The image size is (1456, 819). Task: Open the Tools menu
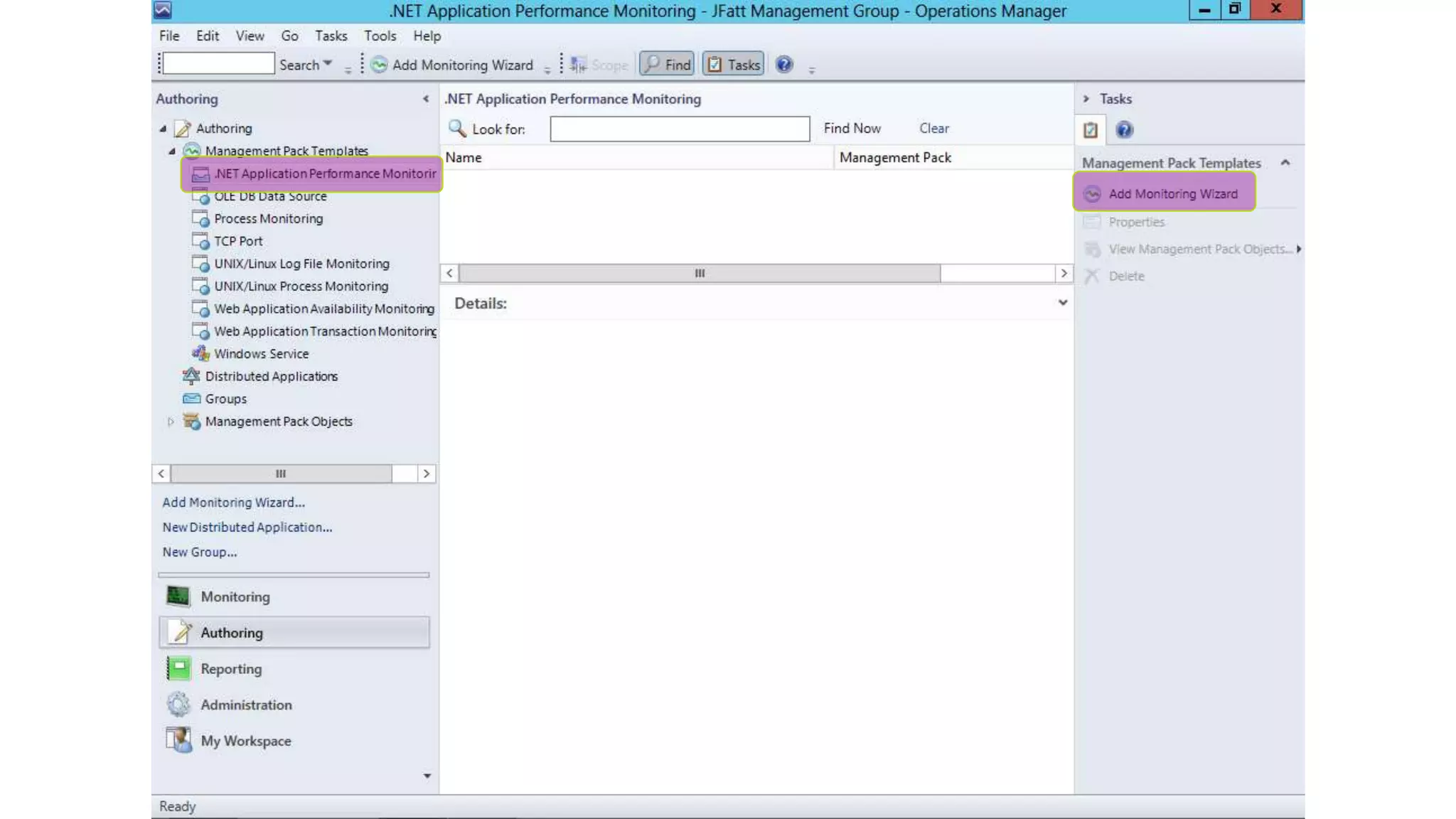point(380,36)
